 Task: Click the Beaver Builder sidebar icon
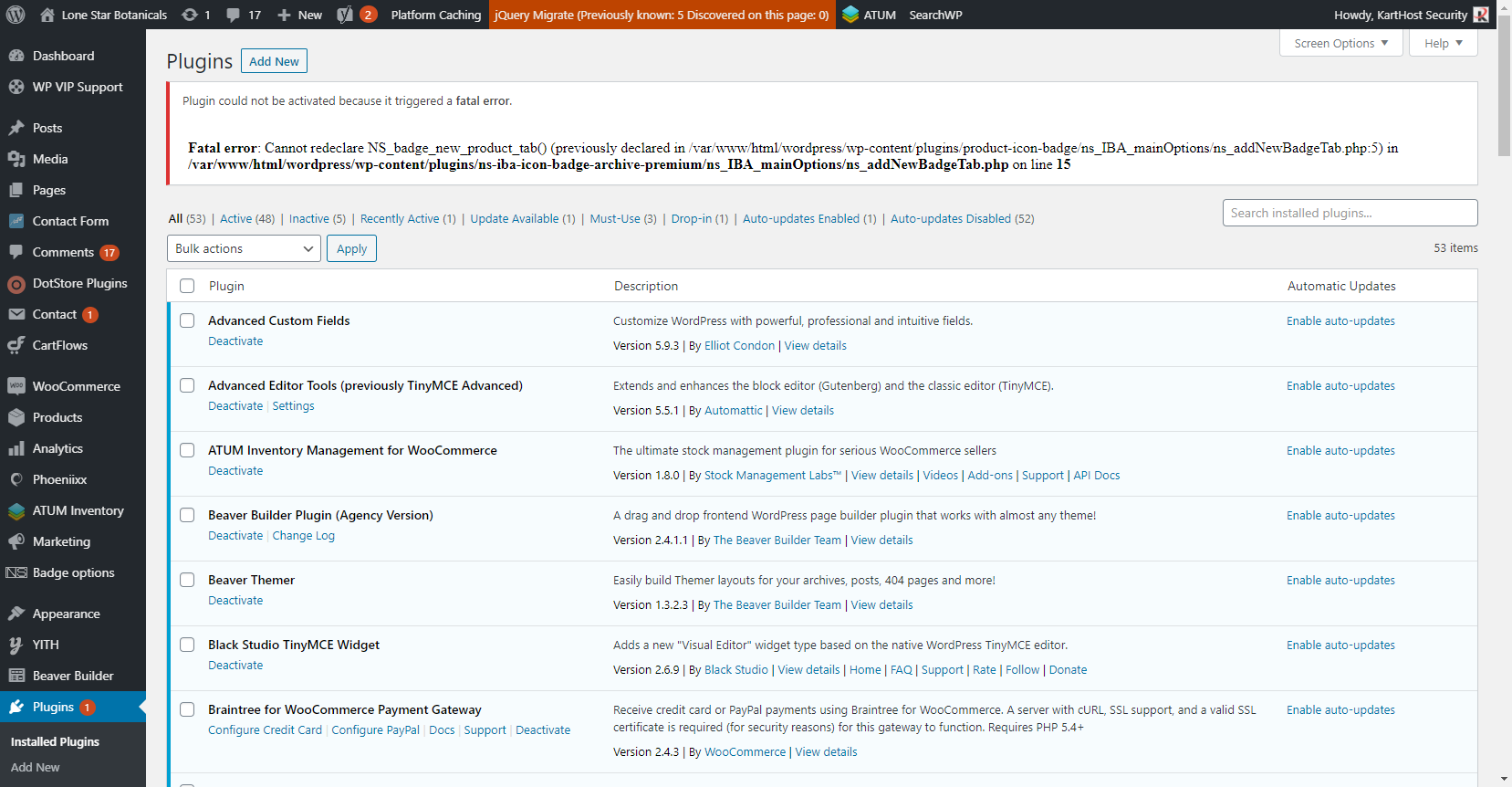(x=16, y=676)
